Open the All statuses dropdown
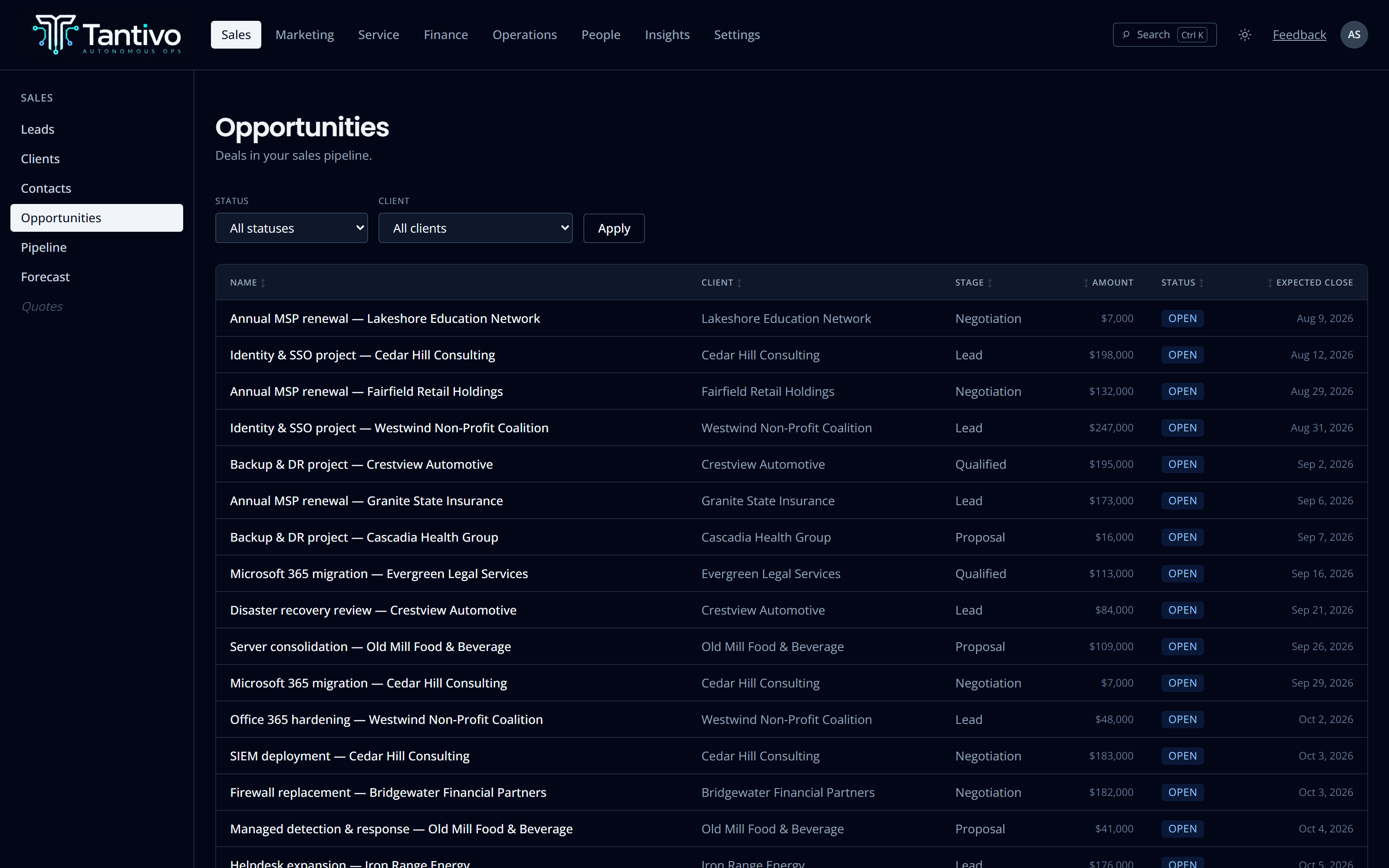This screenshot has width=1389, height=868. [x=292, y=228]
